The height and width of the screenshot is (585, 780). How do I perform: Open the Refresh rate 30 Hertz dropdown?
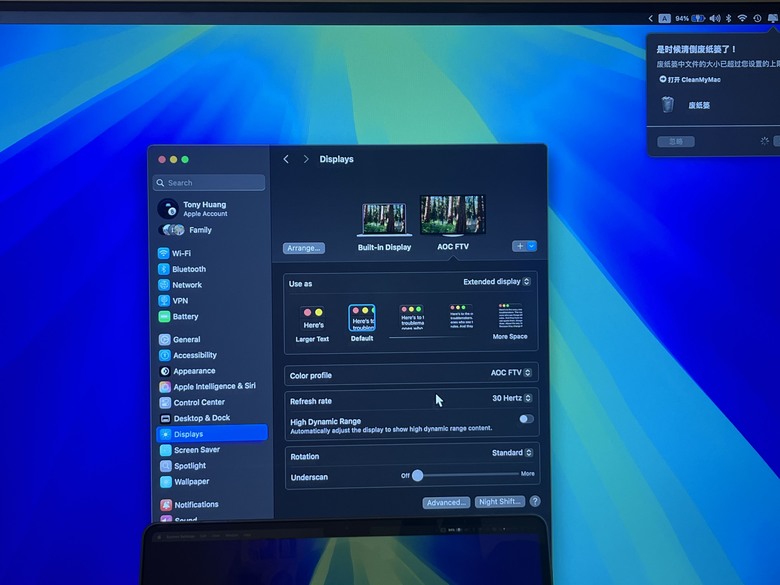tap(512, 398)
